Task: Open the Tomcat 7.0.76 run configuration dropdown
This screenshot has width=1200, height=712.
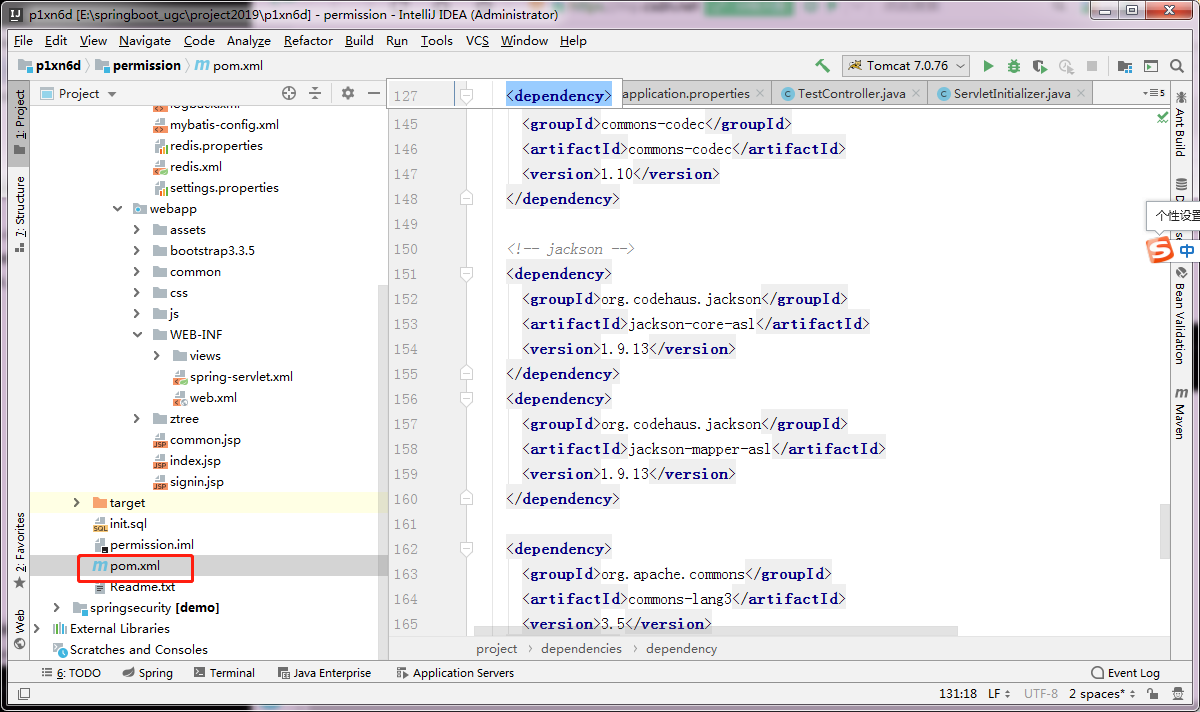Action: coord(906,66)
